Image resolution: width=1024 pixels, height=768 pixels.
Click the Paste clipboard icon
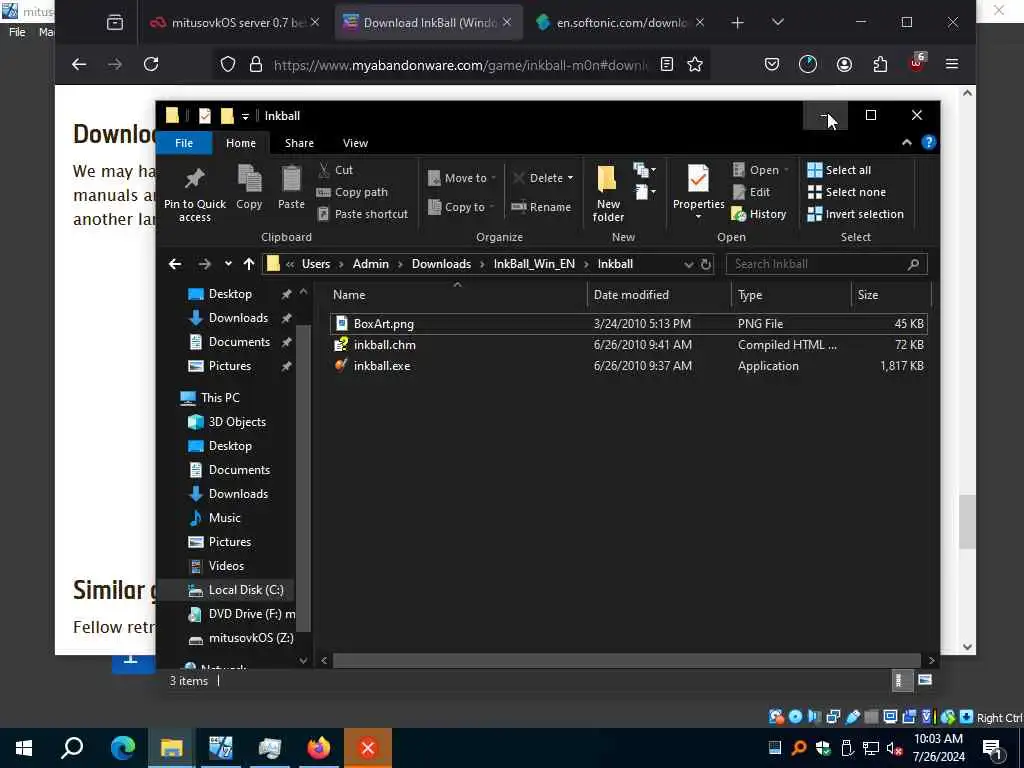(291, 187)
